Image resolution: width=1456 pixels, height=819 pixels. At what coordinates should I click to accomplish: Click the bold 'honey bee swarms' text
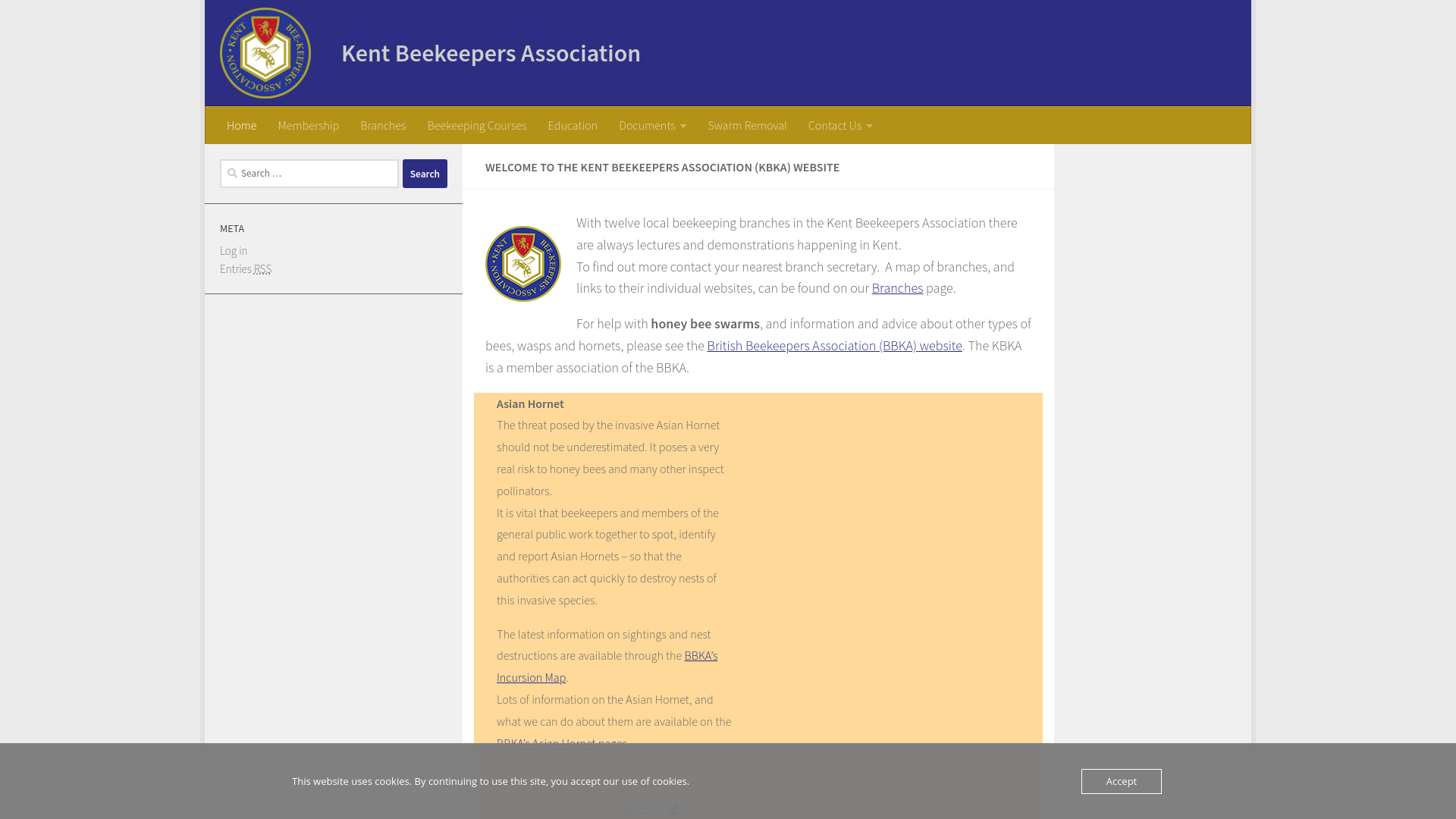(705, 324)
